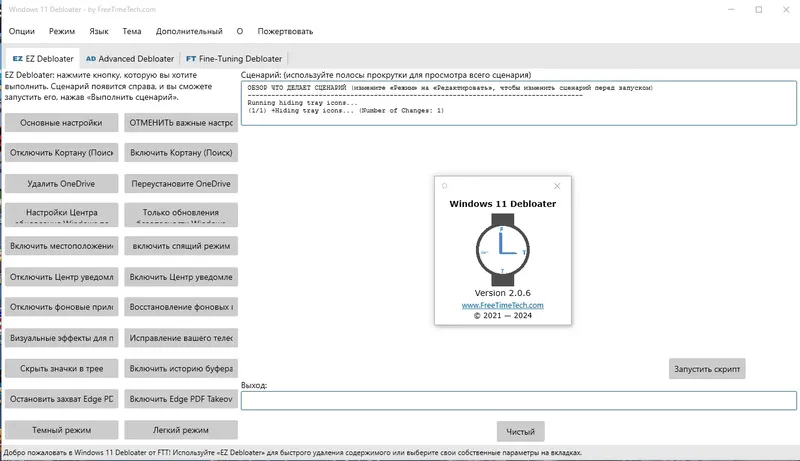Viewport: 800px width, 461px height.
Task: Activate Темный режим button
Action: (61, 430)
